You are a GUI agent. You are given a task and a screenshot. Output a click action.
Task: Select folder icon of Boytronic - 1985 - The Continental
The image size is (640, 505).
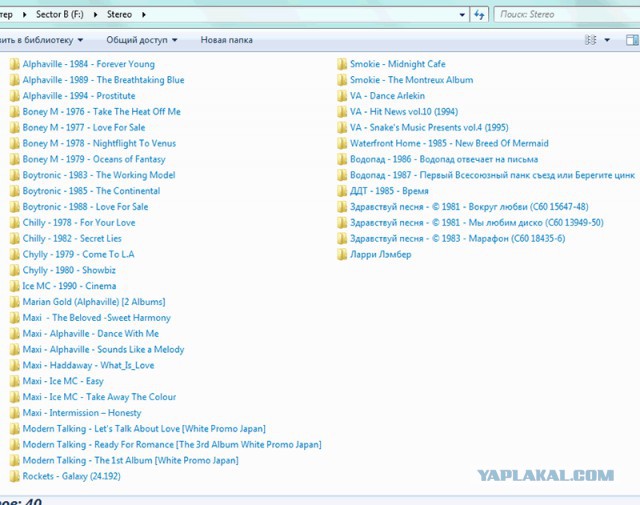click(14, 191)
